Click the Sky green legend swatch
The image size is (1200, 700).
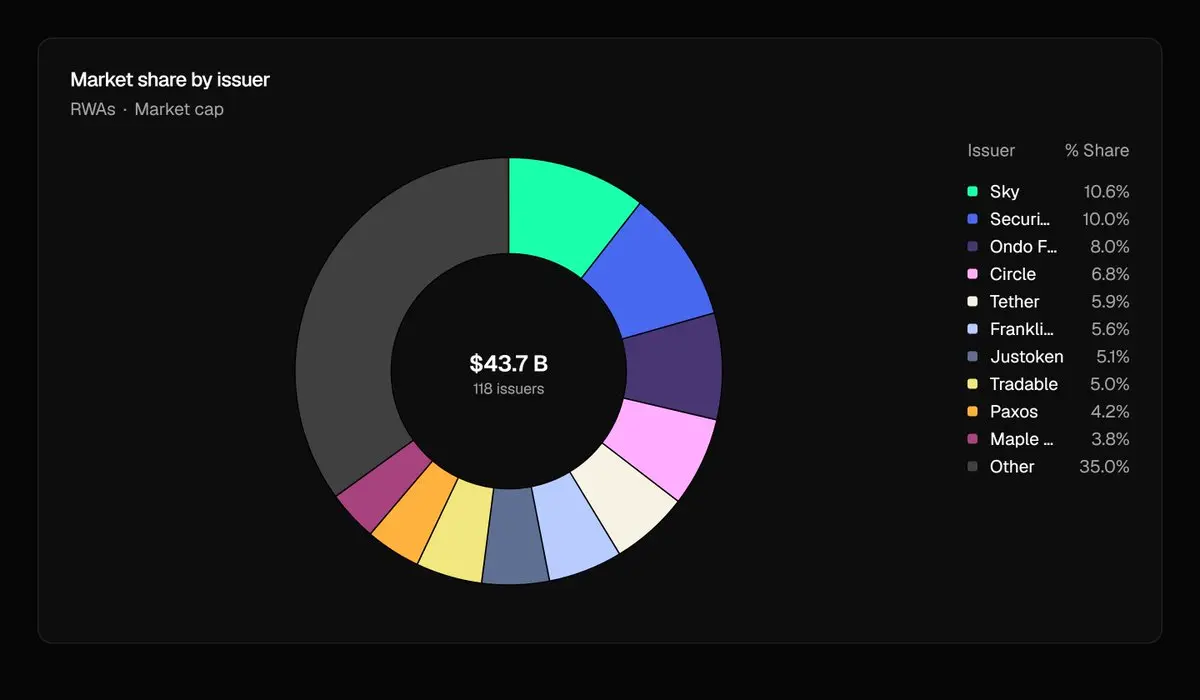coord(972,192)
